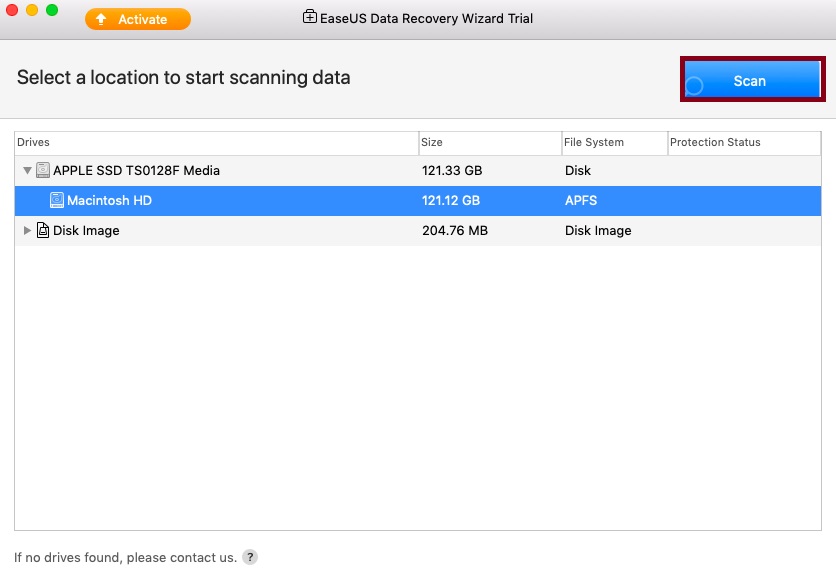Click the question mark help icon
This screenshot has height=581, width=836.
tap(249, 557)
